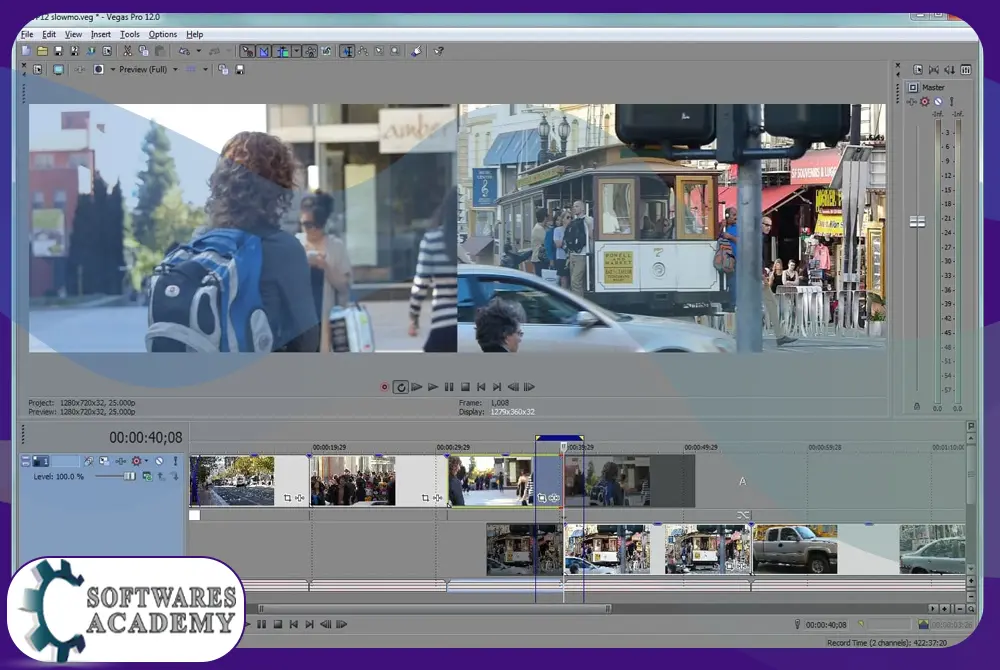Toggle Loop Playback under preview

(401, 387)
